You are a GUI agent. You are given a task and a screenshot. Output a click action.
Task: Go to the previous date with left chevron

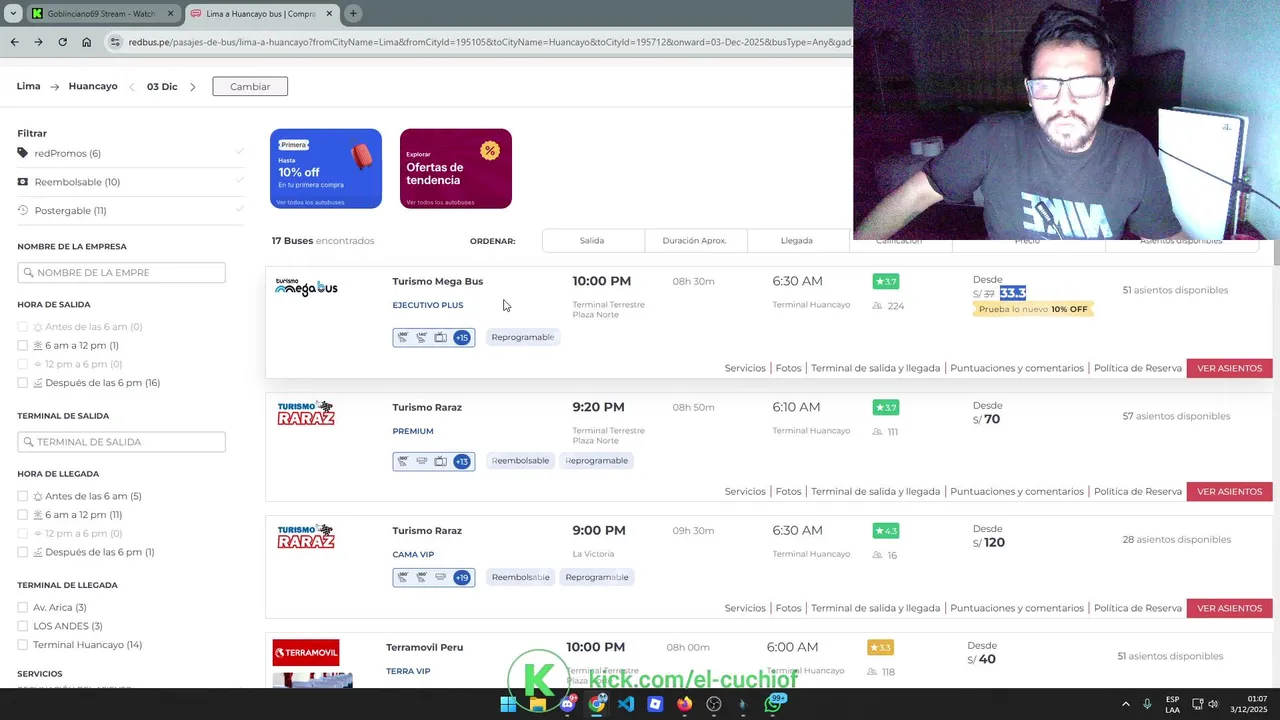[132, 87]
